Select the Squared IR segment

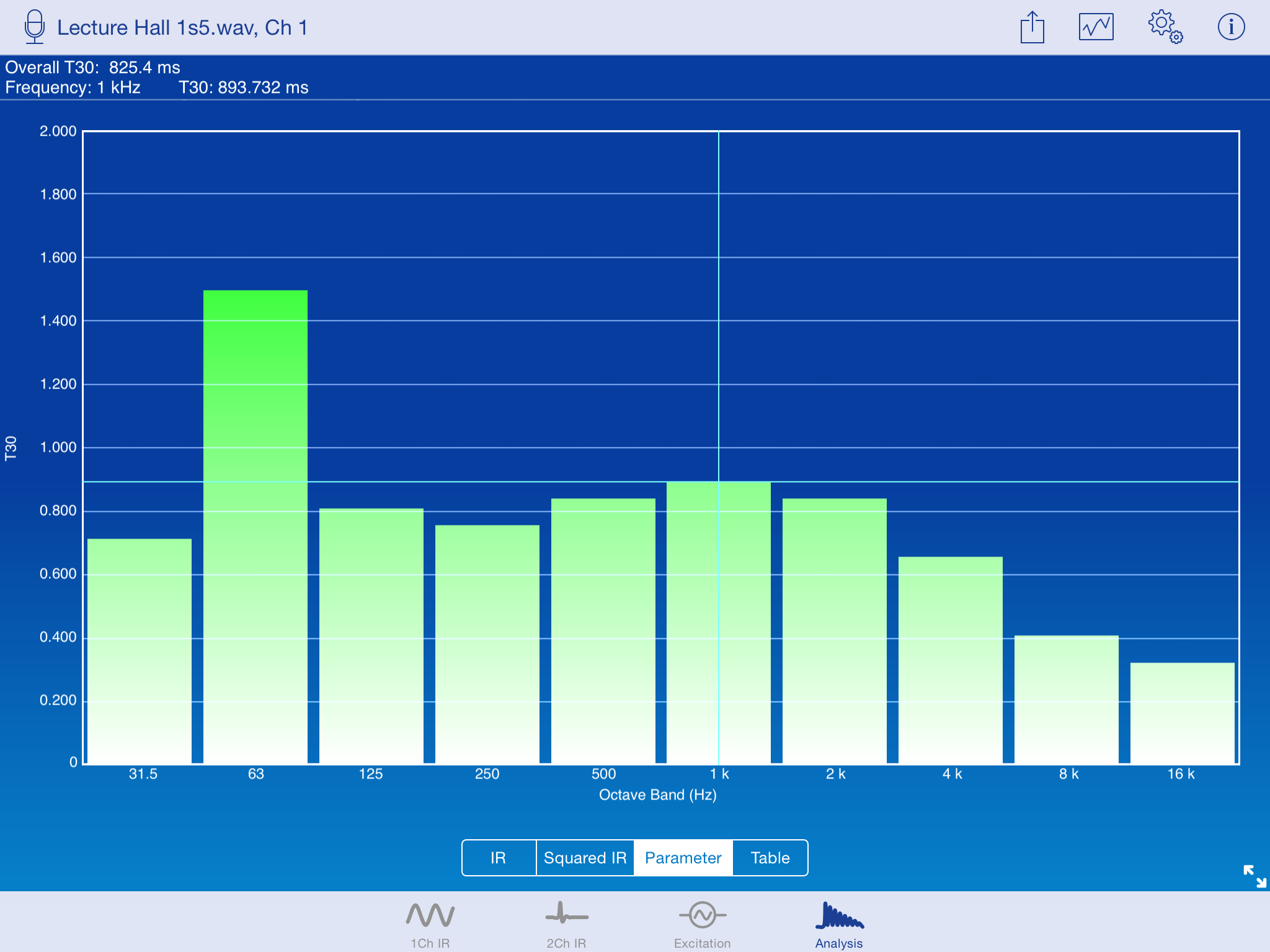tap(585, 858)
